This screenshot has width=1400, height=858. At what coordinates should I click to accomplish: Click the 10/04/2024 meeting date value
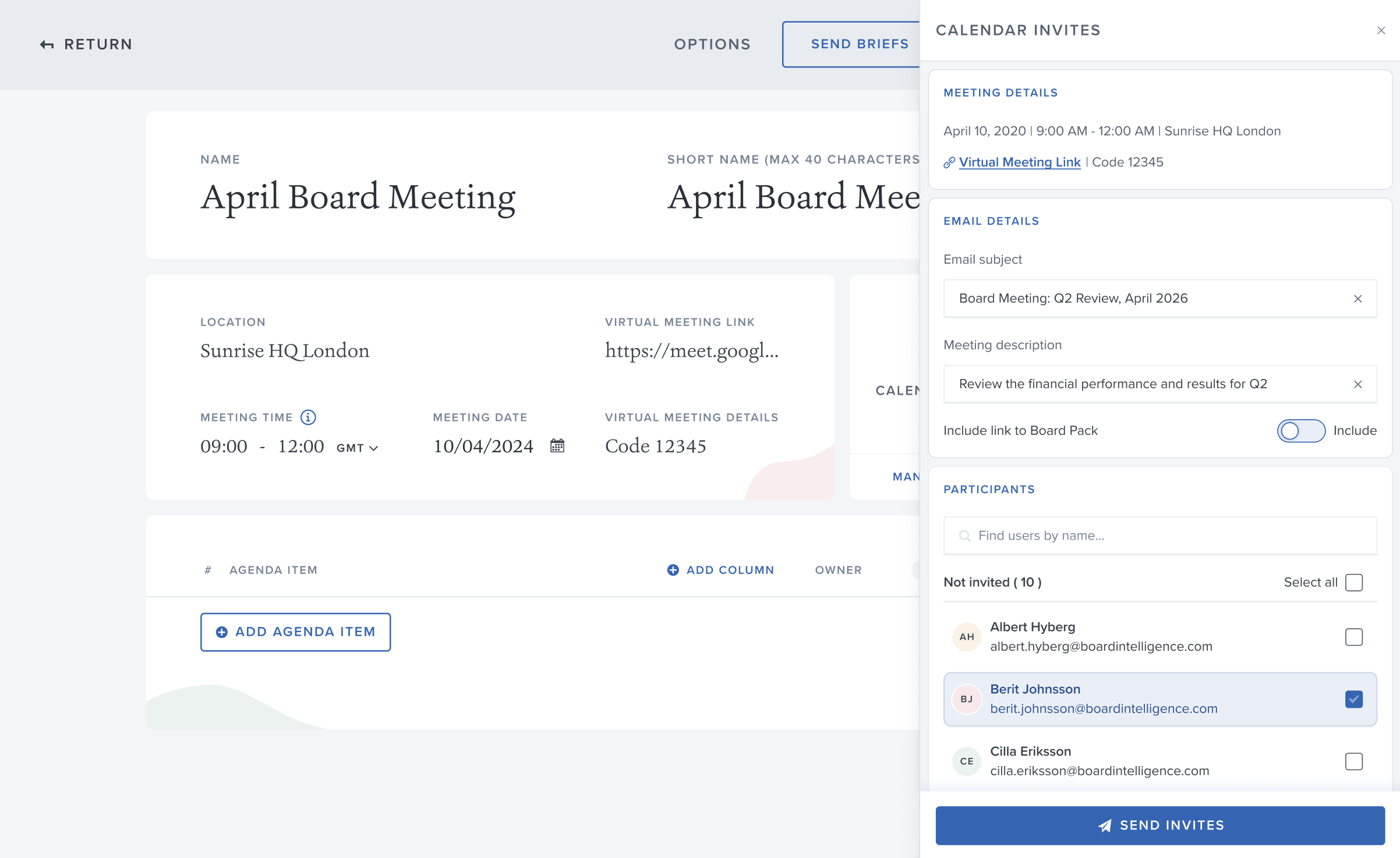(x=483, y=446)
